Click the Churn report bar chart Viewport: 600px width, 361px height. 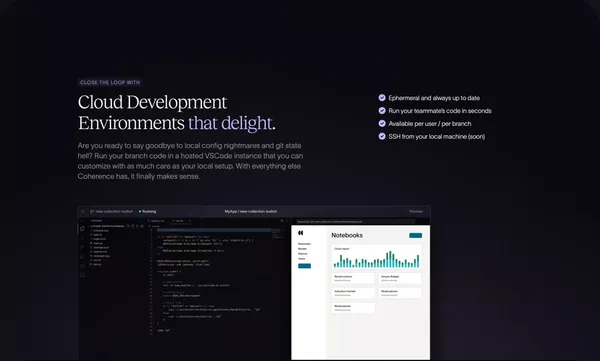click(x=377, y=257)
